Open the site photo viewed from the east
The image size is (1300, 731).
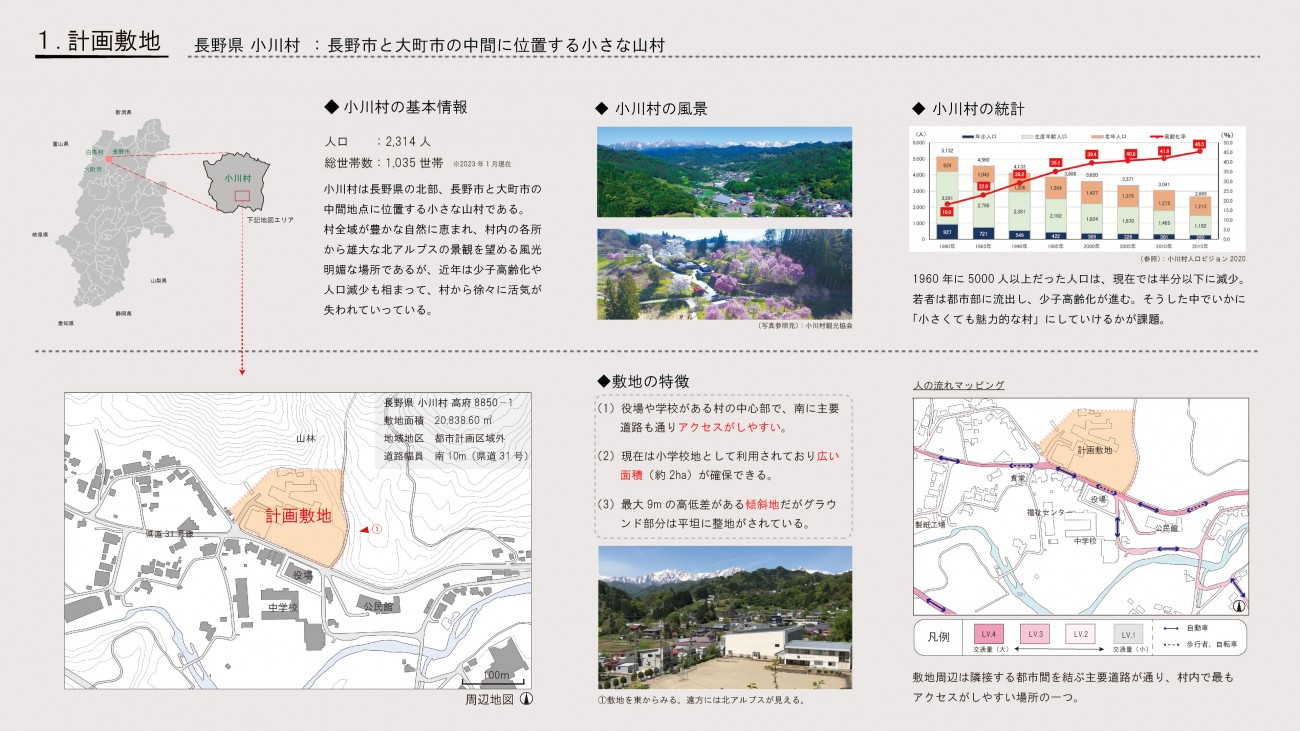click(x=724, y=616)
